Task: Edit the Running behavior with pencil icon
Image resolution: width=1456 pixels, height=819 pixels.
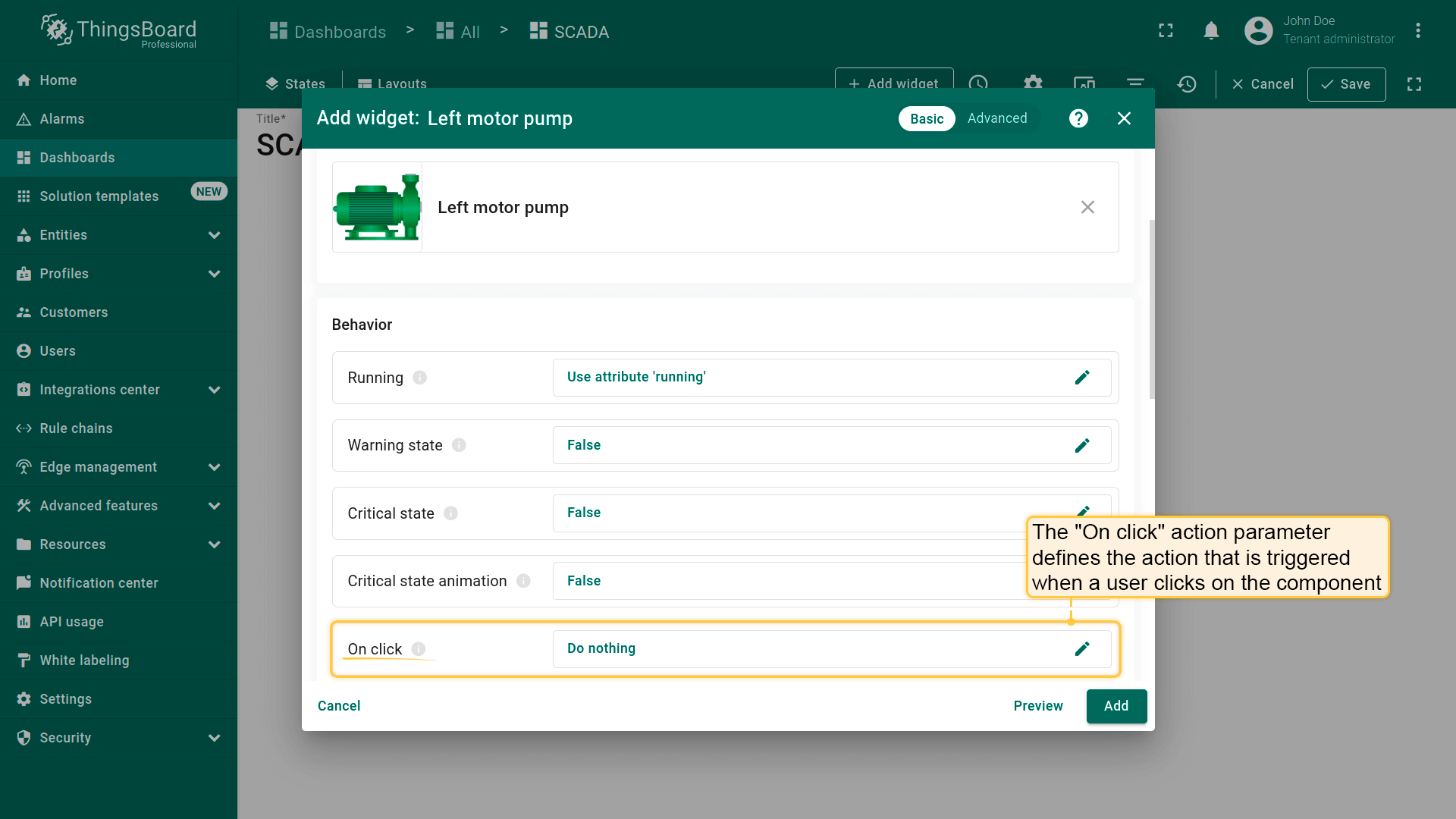Action: coord(1082,378)
